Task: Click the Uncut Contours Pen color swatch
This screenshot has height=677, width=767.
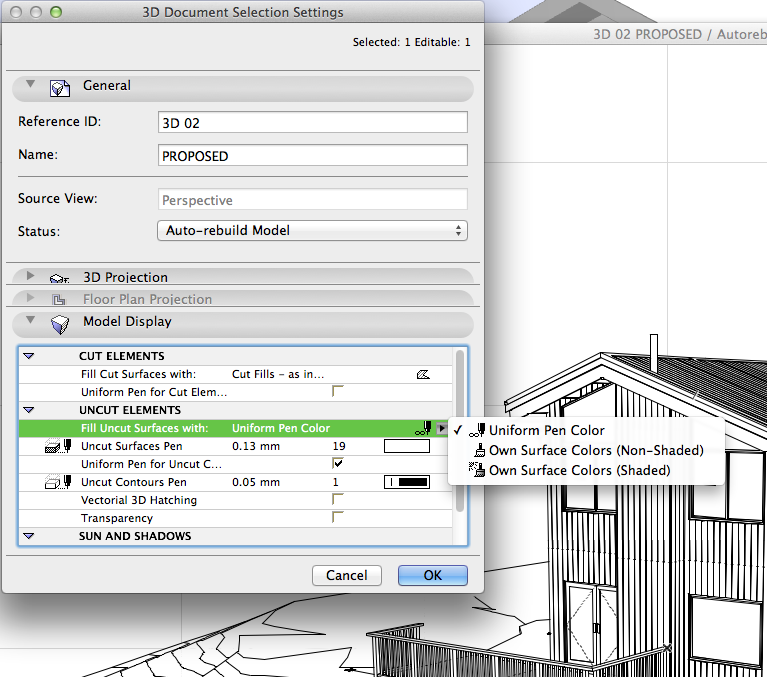Action: pos(407,482)
